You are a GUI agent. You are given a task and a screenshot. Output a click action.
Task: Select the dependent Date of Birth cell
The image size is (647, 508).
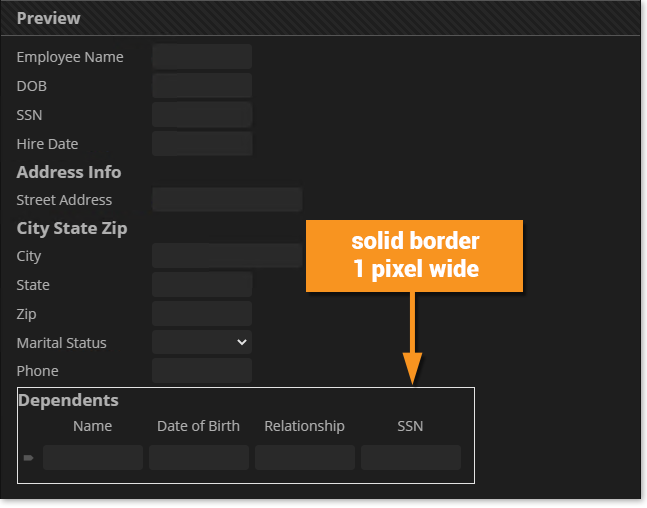(199, 458)
